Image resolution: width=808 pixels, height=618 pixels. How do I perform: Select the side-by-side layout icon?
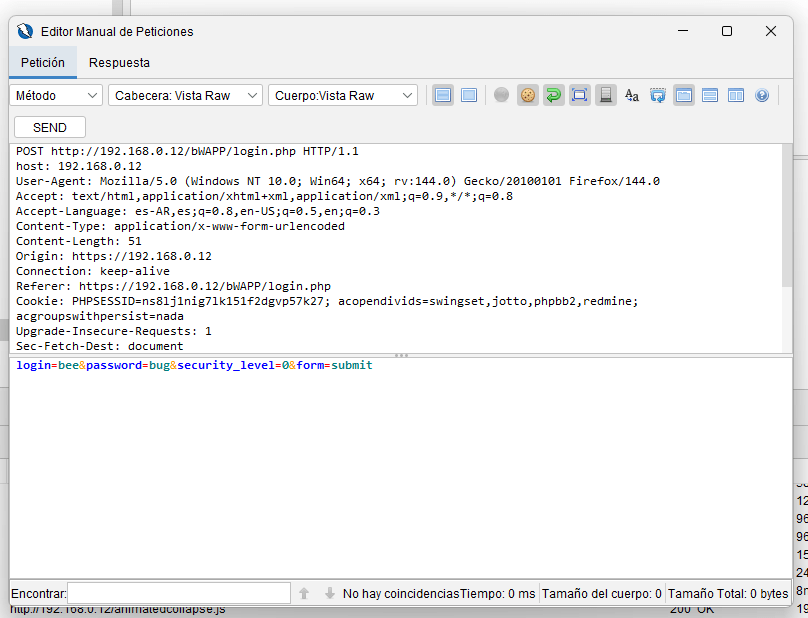pyautogui.click(x=736, y=96)
